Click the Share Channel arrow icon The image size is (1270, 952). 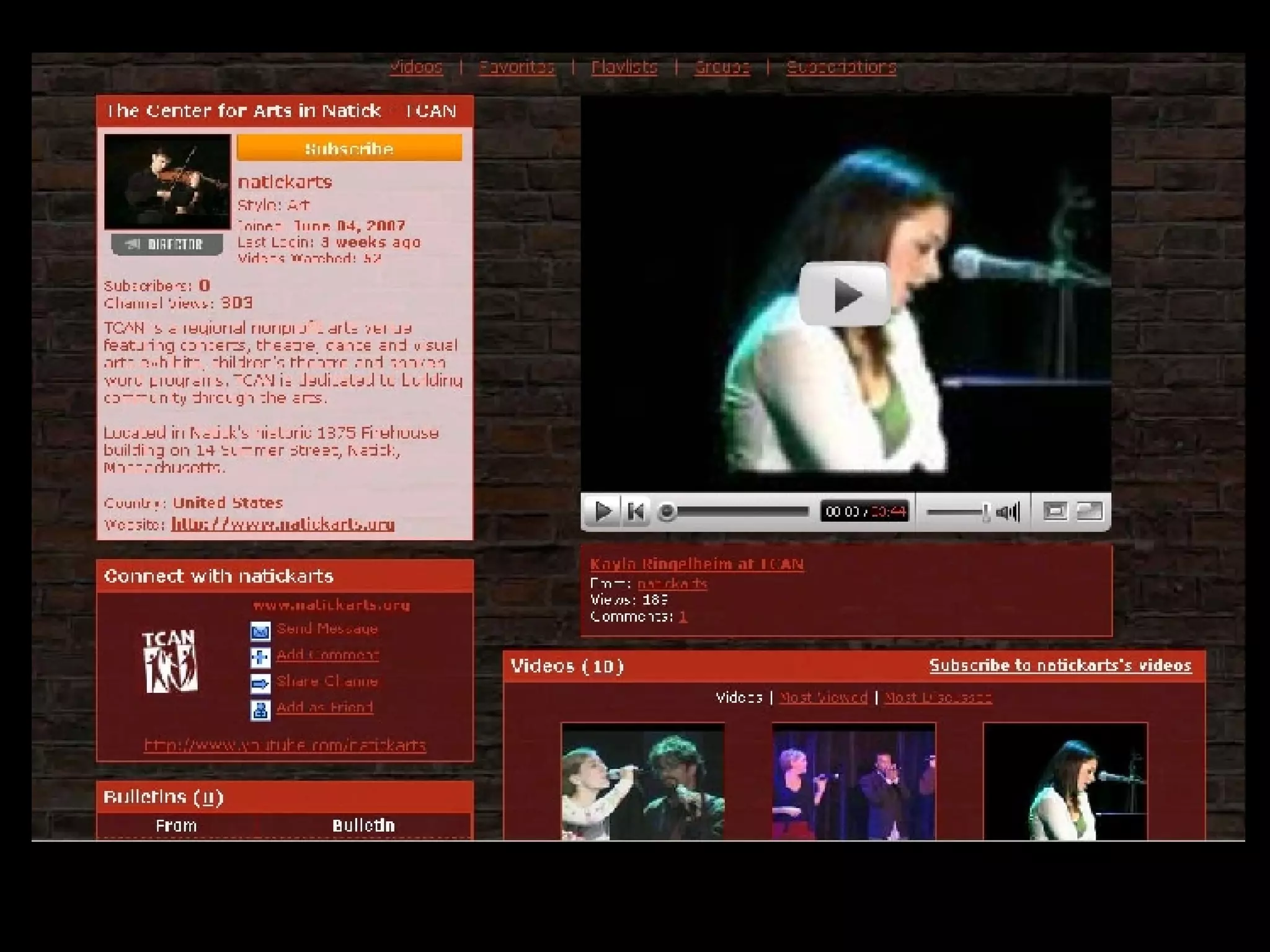pyautogui.click(x=260, y=683)
